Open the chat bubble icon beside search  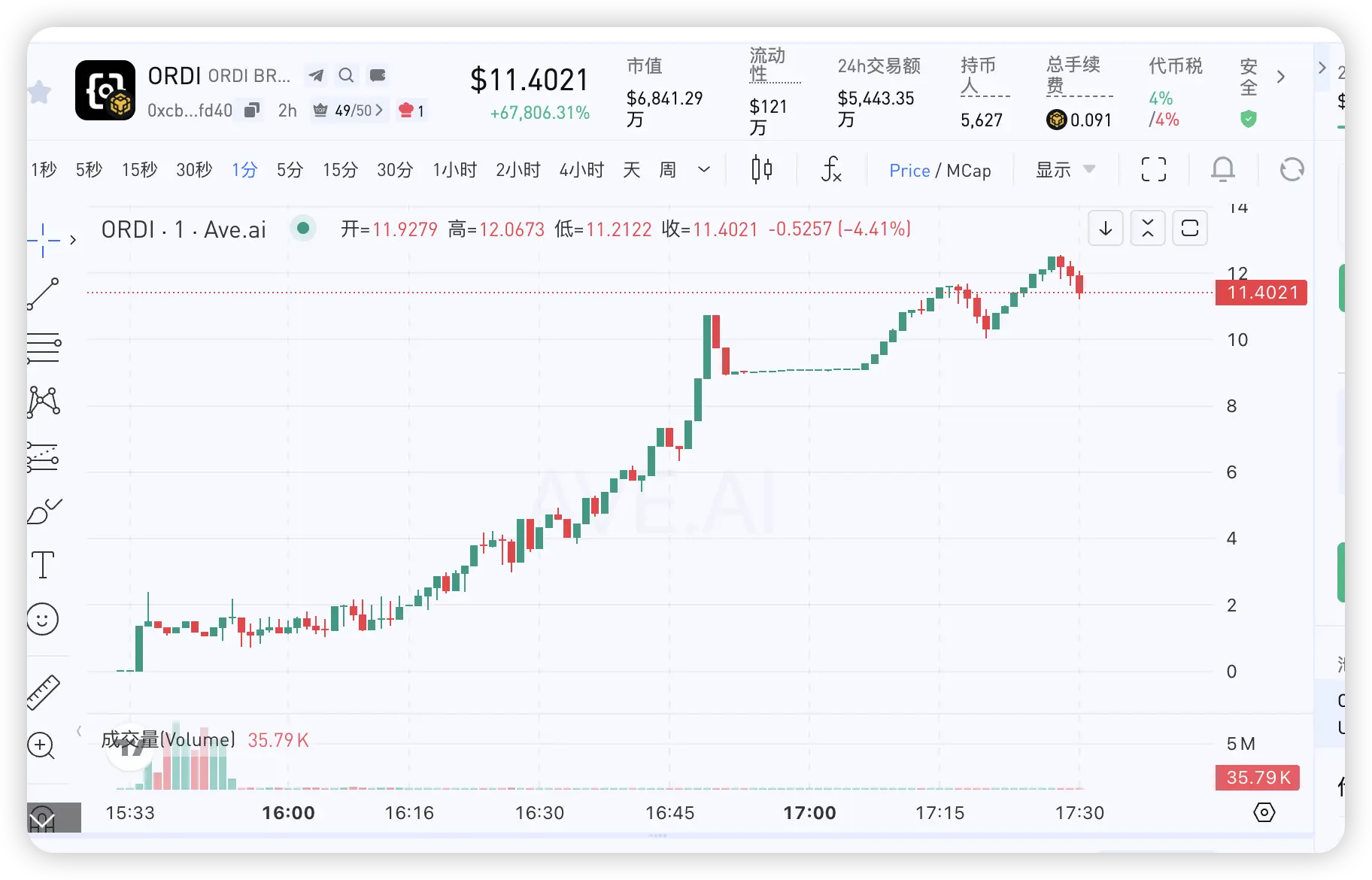coord(378,75)
